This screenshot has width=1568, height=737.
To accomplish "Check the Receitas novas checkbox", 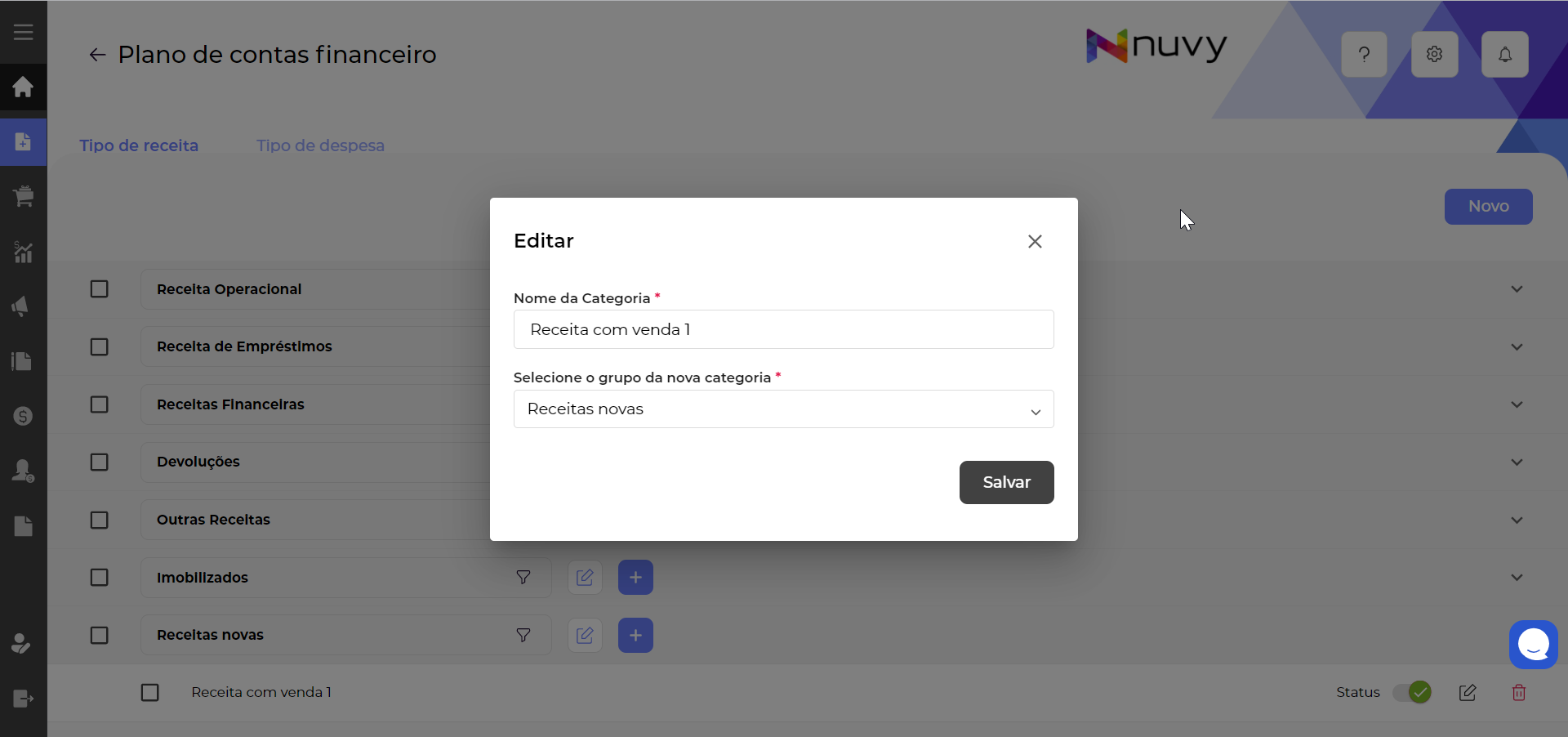I will tap(99, 636).
